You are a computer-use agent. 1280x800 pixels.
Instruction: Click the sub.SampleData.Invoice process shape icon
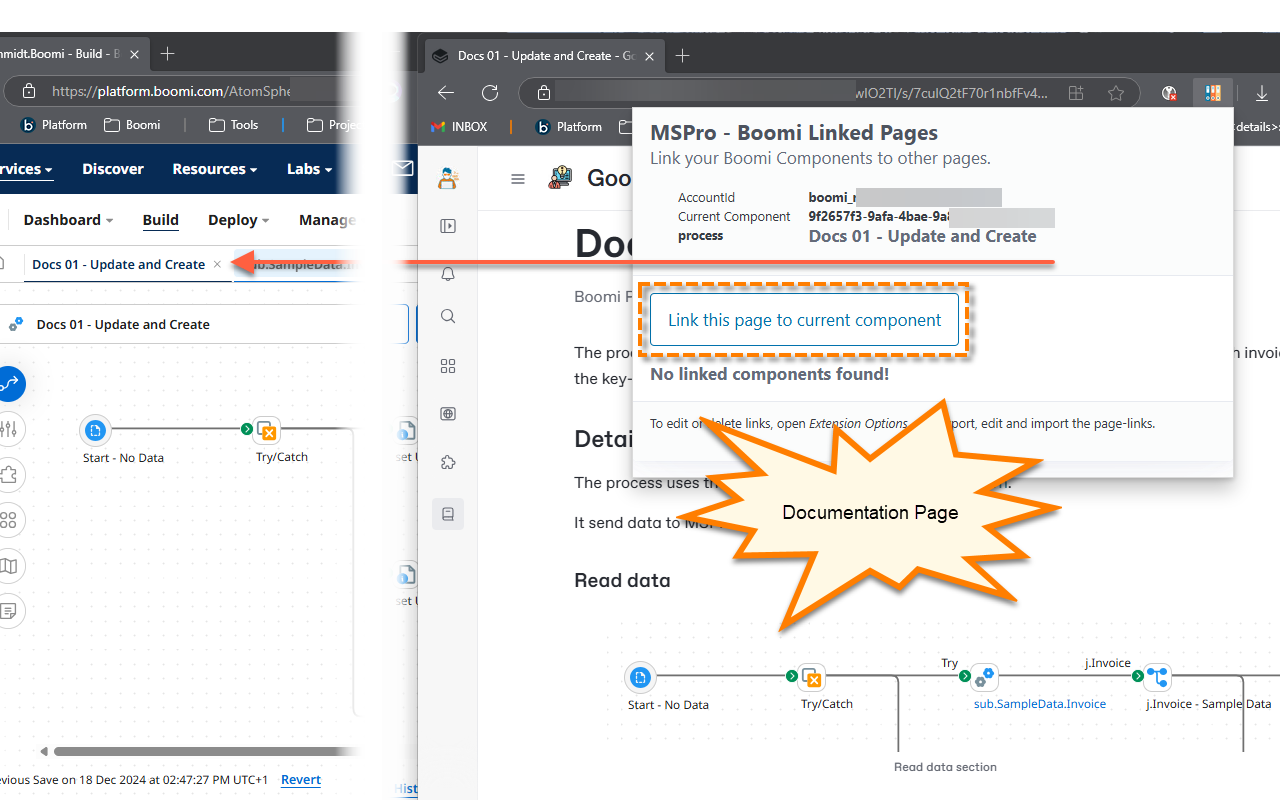pos(984,677)
